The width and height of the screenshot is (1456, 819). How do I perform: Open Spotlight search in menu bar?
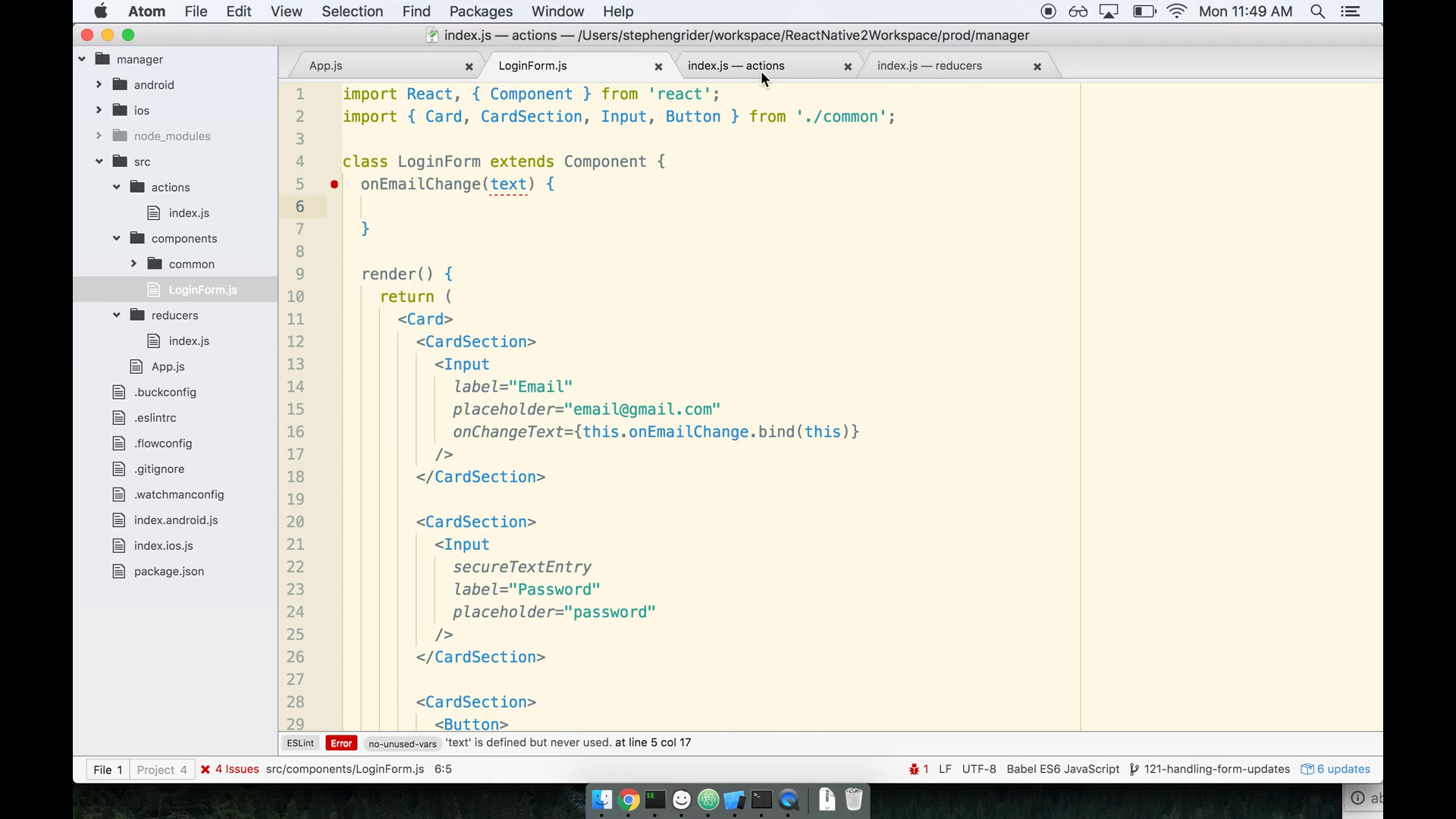tap(1318, 11)
